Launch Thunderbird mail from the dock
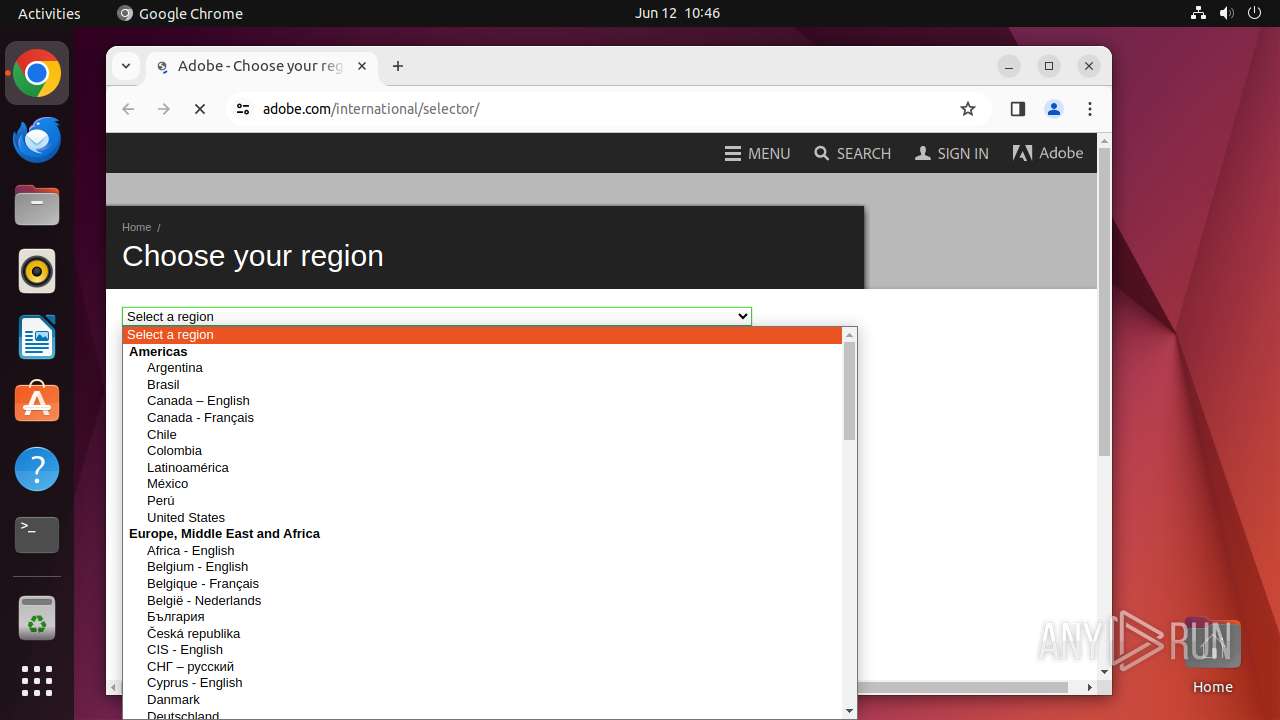Screen dimensions: 1280x720 point(37,140)
